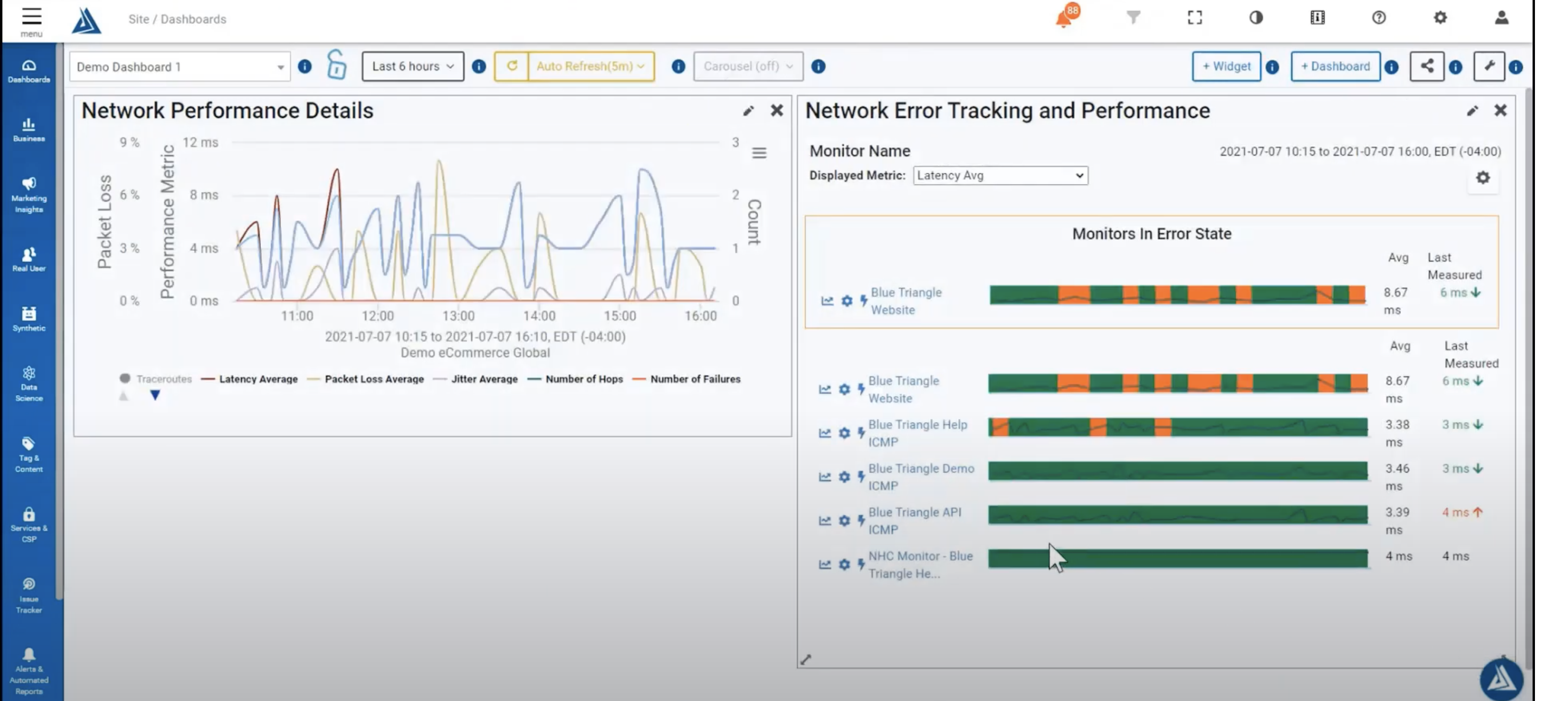1568x701 pixels.
Task: Open Services & CSP in sidebar
Action: (x=29, y=525)
